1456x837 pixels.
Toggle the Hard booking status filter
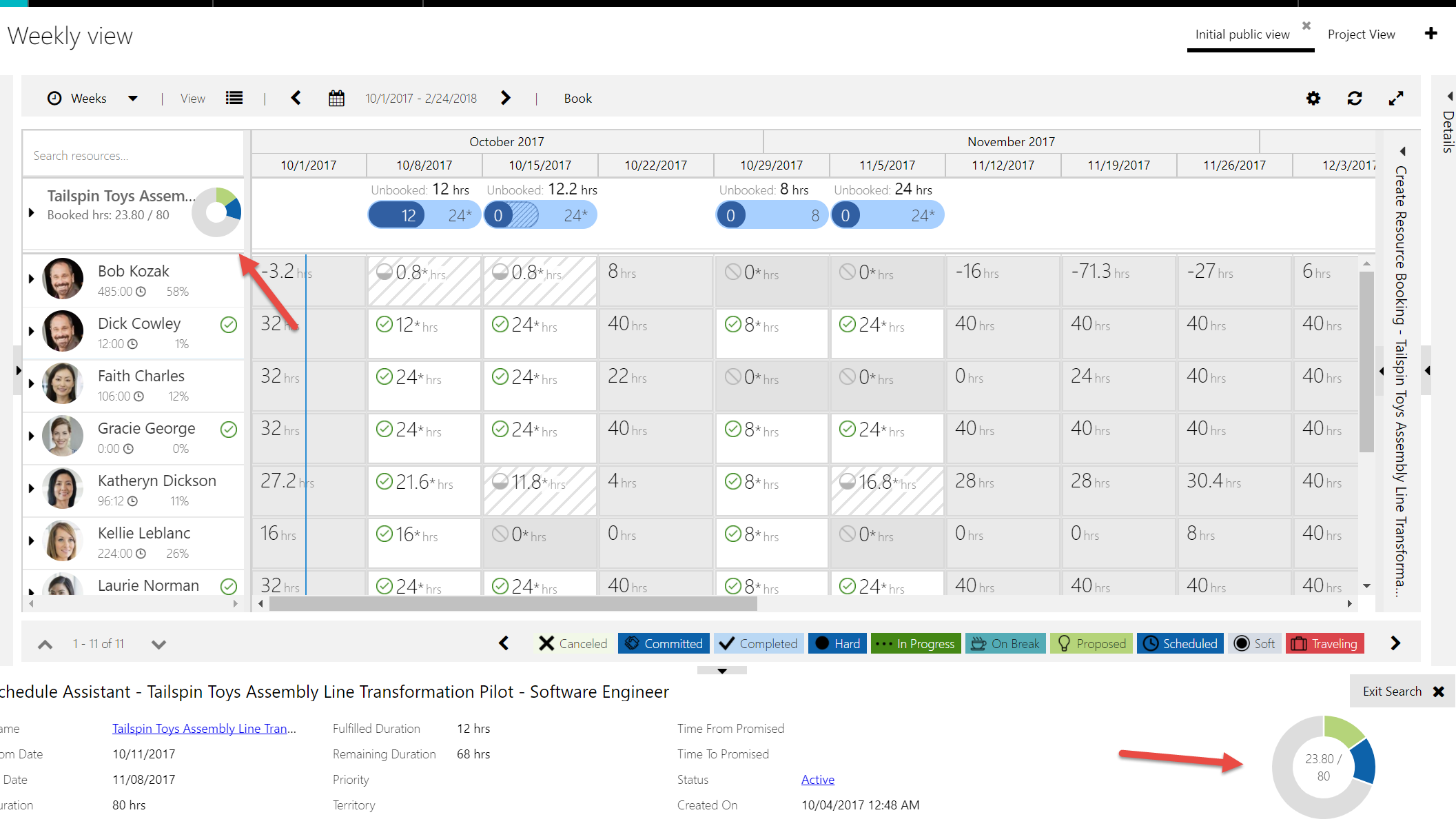[x=838, y=643]
